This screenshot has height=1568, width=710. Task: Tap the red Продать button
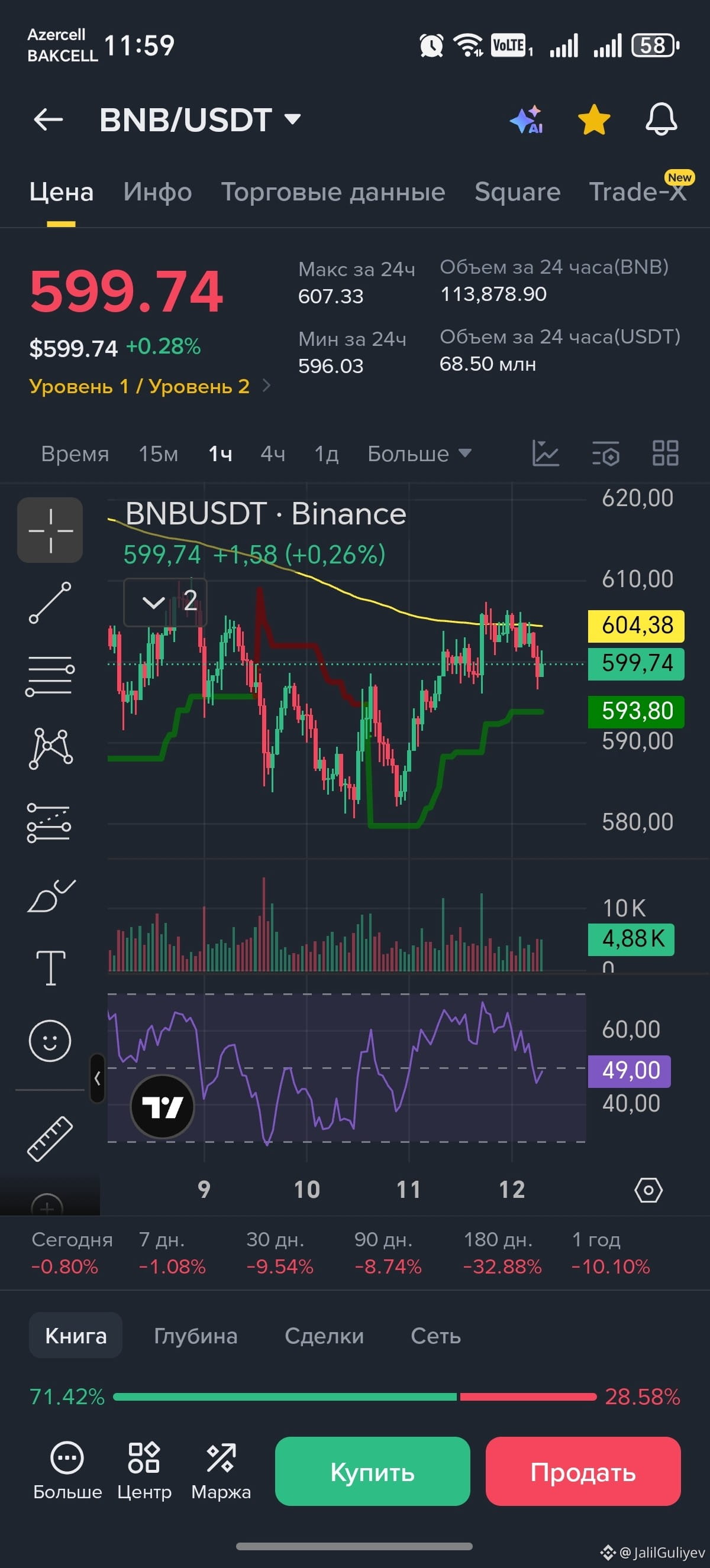[x=583, y=1472]
